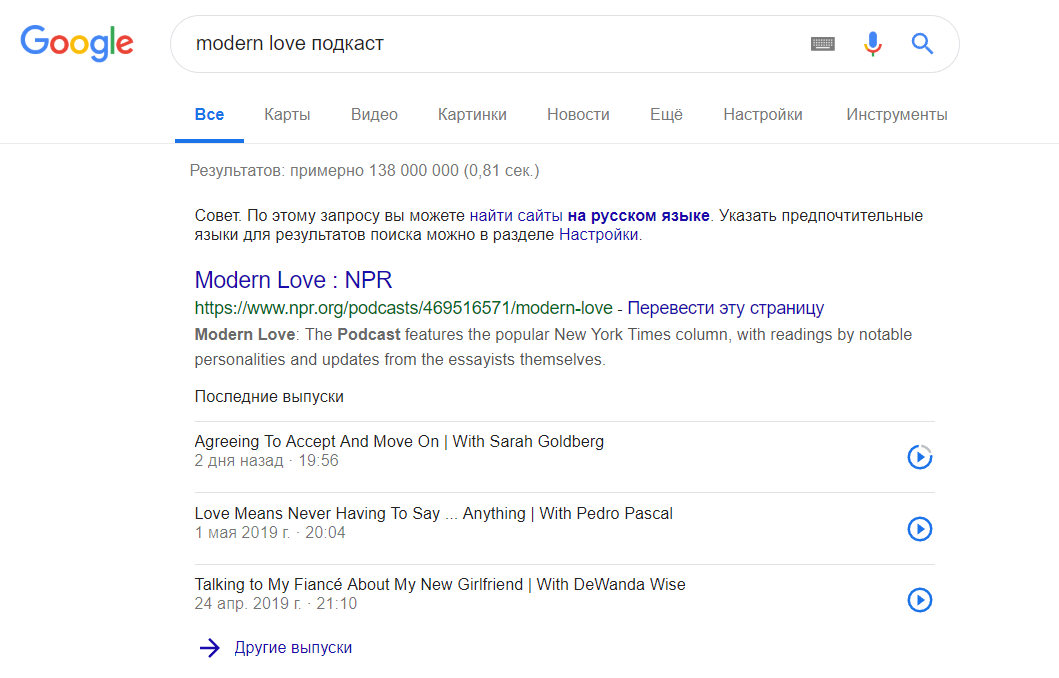Click Перевести эту страницу
Screen dimensions: 1059x678
[x=725, y=308]
